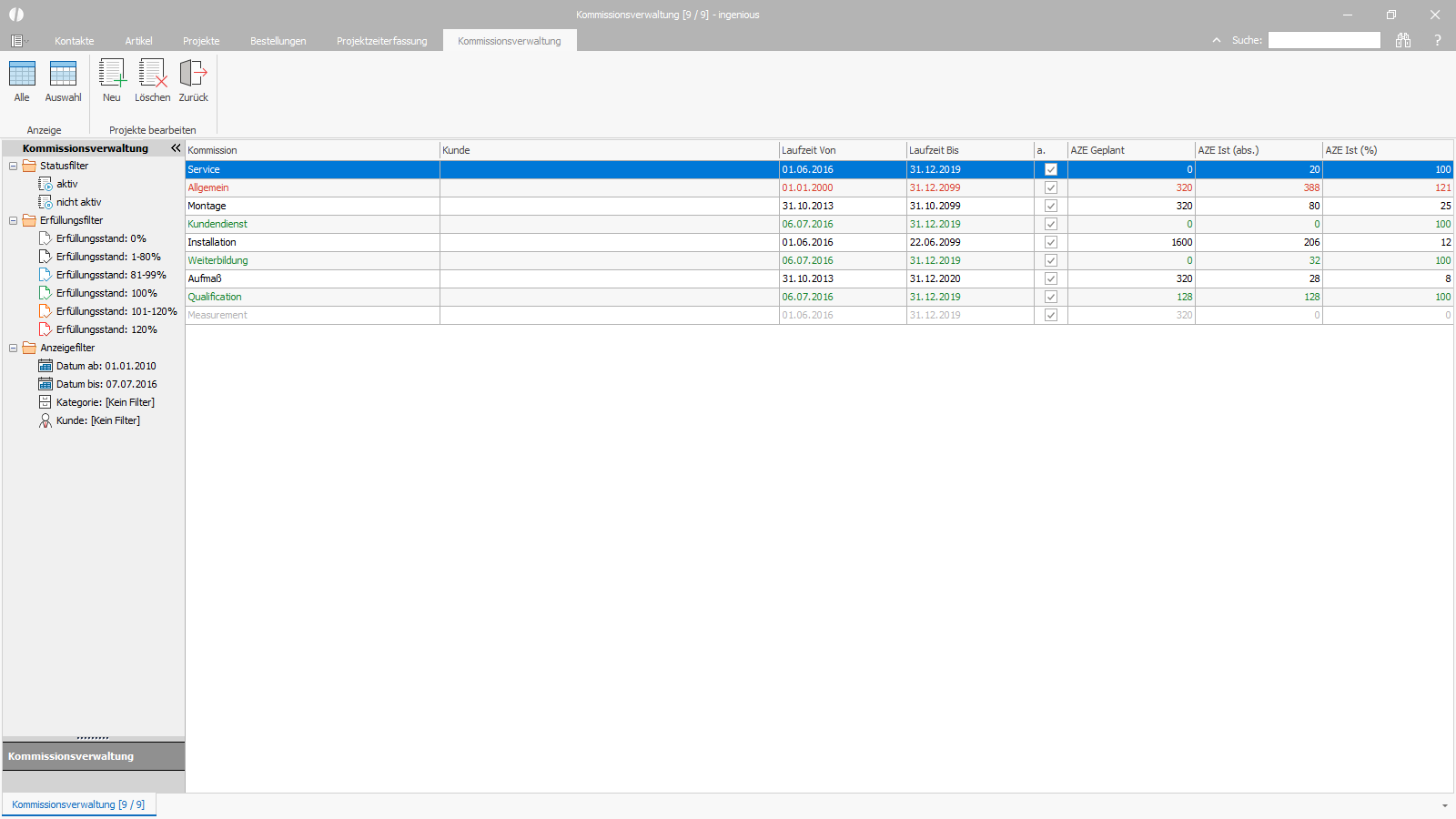Toggle the active checkbox for Service

coord(1051,169)
